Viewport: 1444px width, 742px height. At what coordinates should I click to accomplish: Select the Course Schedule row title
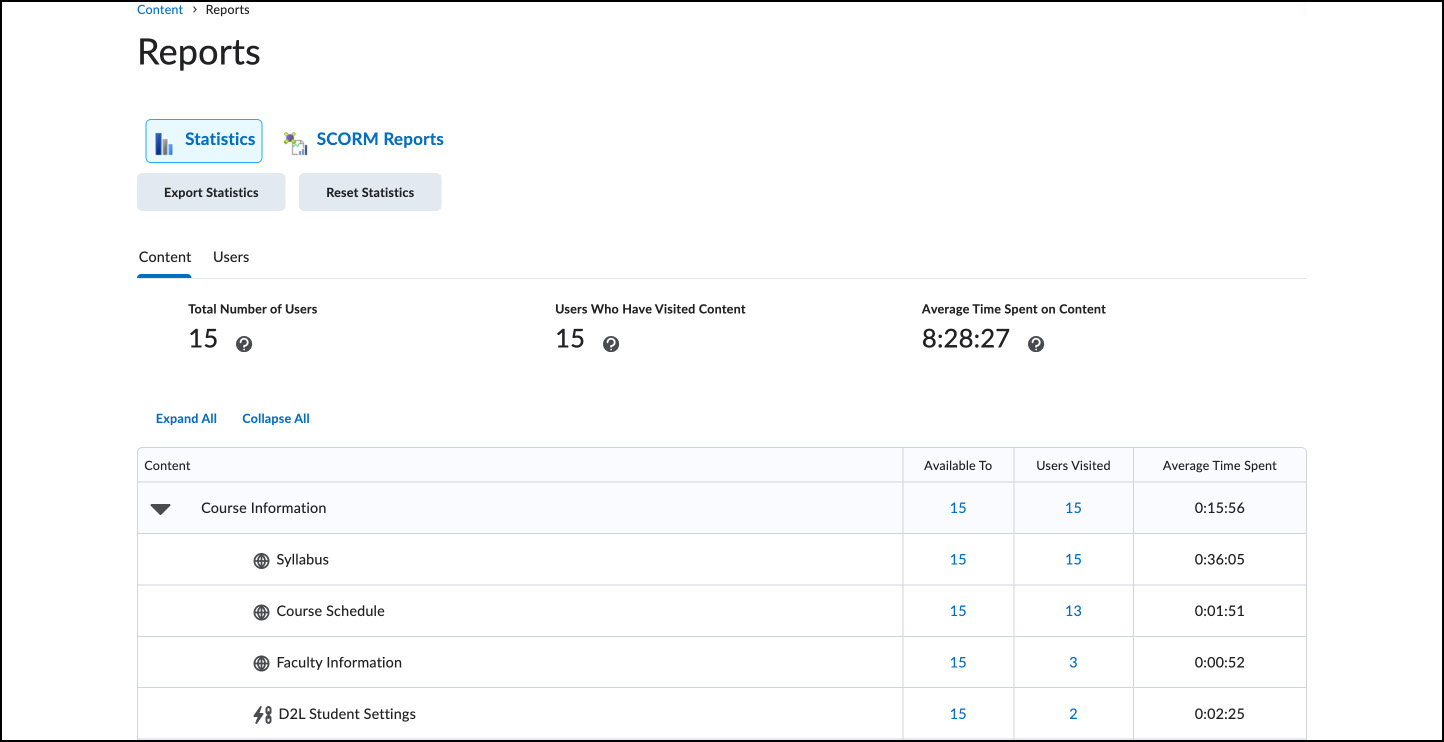331,611
